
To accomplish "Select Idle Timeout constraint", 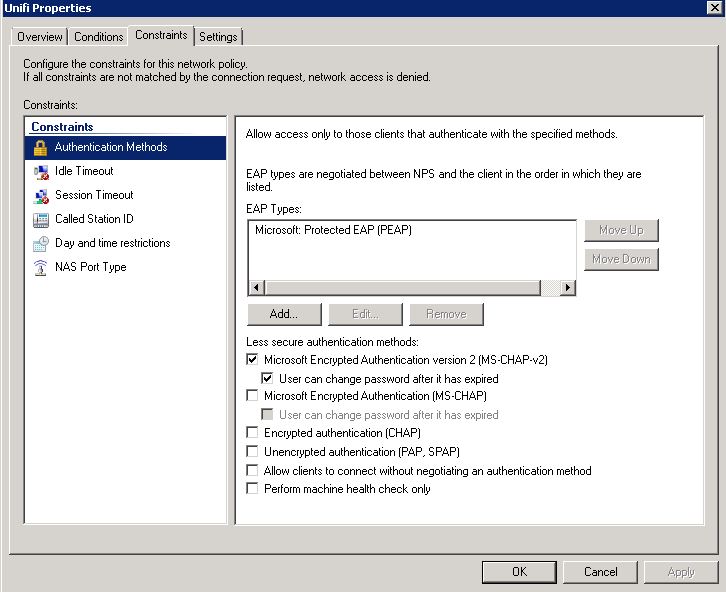I will point(125,171).
